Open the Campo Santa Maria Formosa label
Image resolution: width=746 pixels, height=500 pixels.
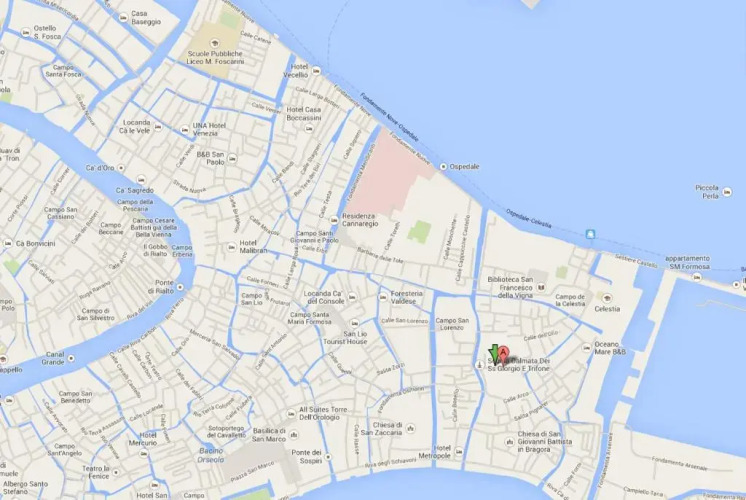(x=309, y=318)
